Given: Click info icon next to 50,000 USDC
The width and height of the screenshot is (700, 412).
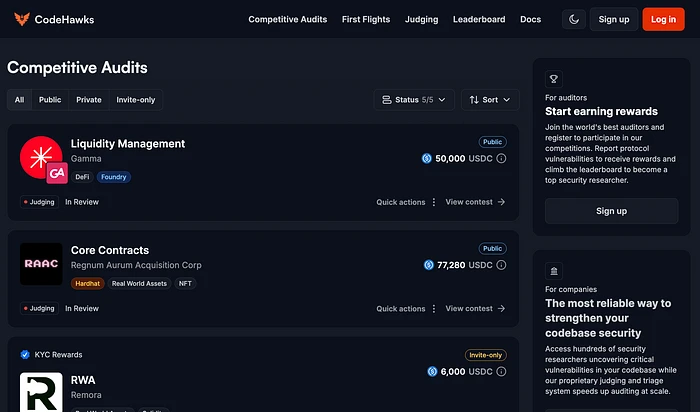Looking at the screenshot, I should (501, 158).
